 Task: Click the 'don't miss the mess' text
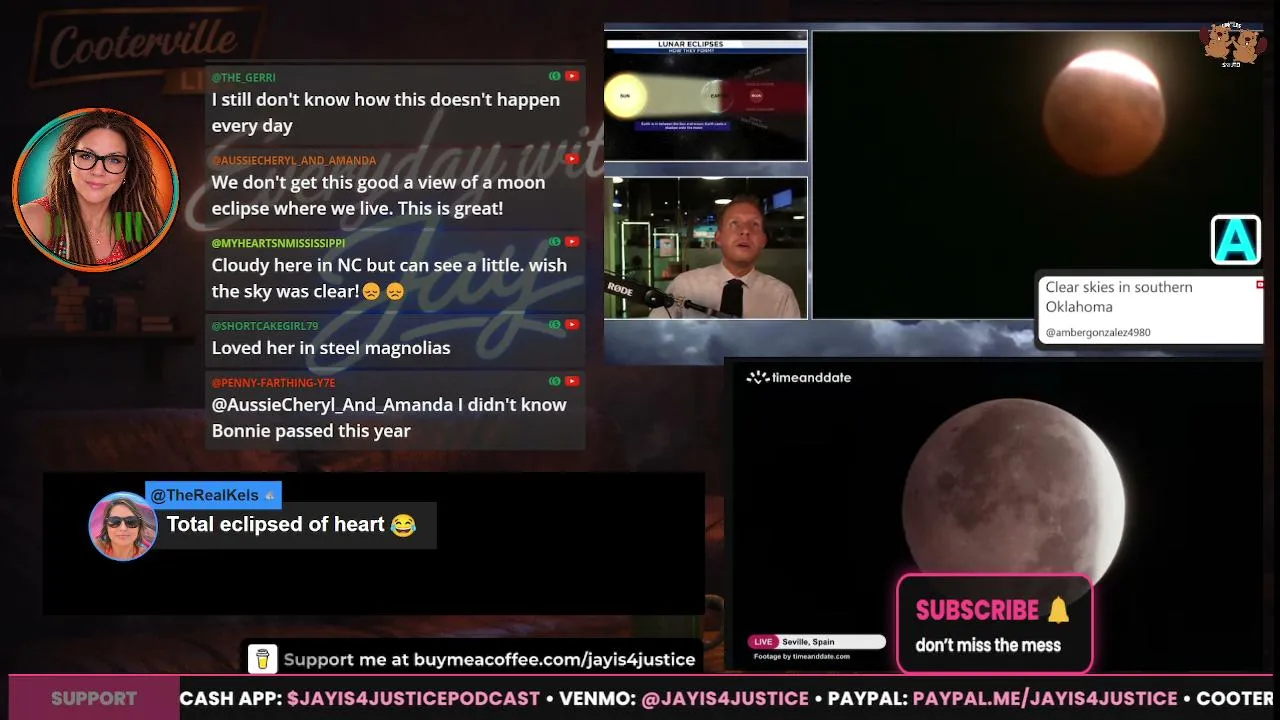pos(988,646)
